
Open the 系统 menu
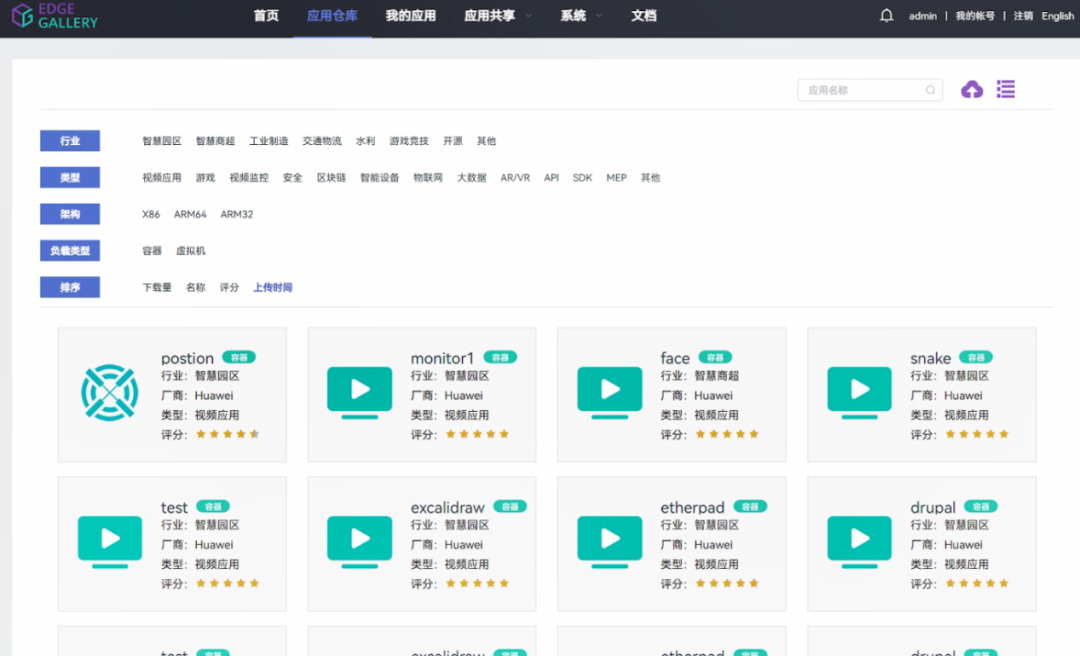tap(573, 15)
